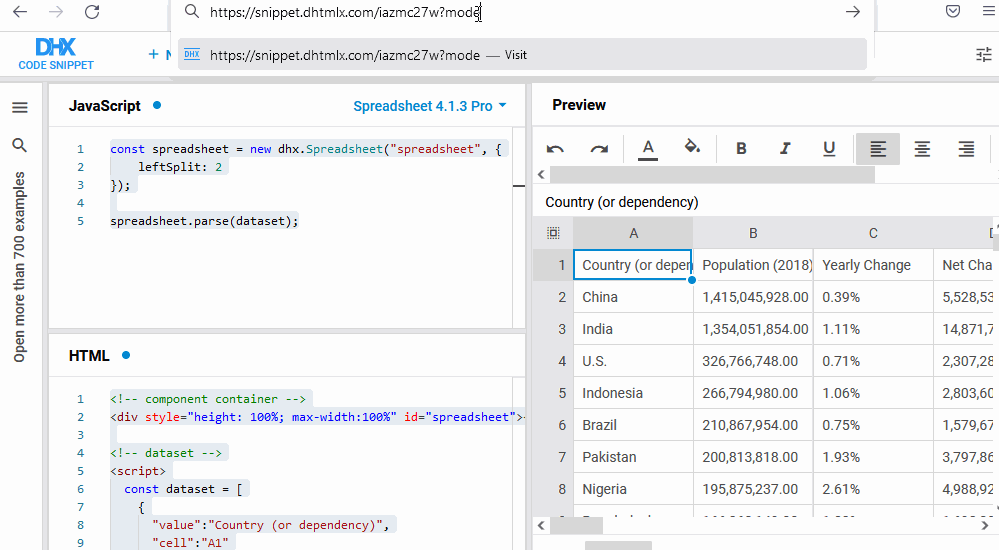This screenshot has height=550, width=999.
Task: Reload the page with refresh icon
Action: pos(92,12)
